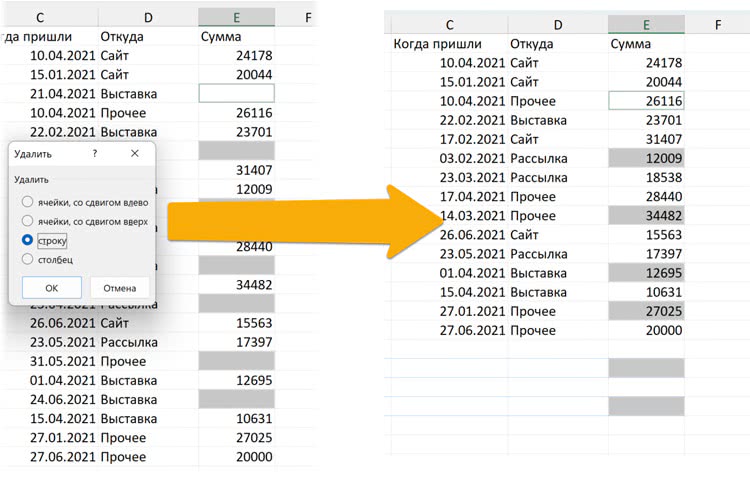
Task: Click Рассылка cell in right sheet's 03.02.2021 row
Action: 557,158
